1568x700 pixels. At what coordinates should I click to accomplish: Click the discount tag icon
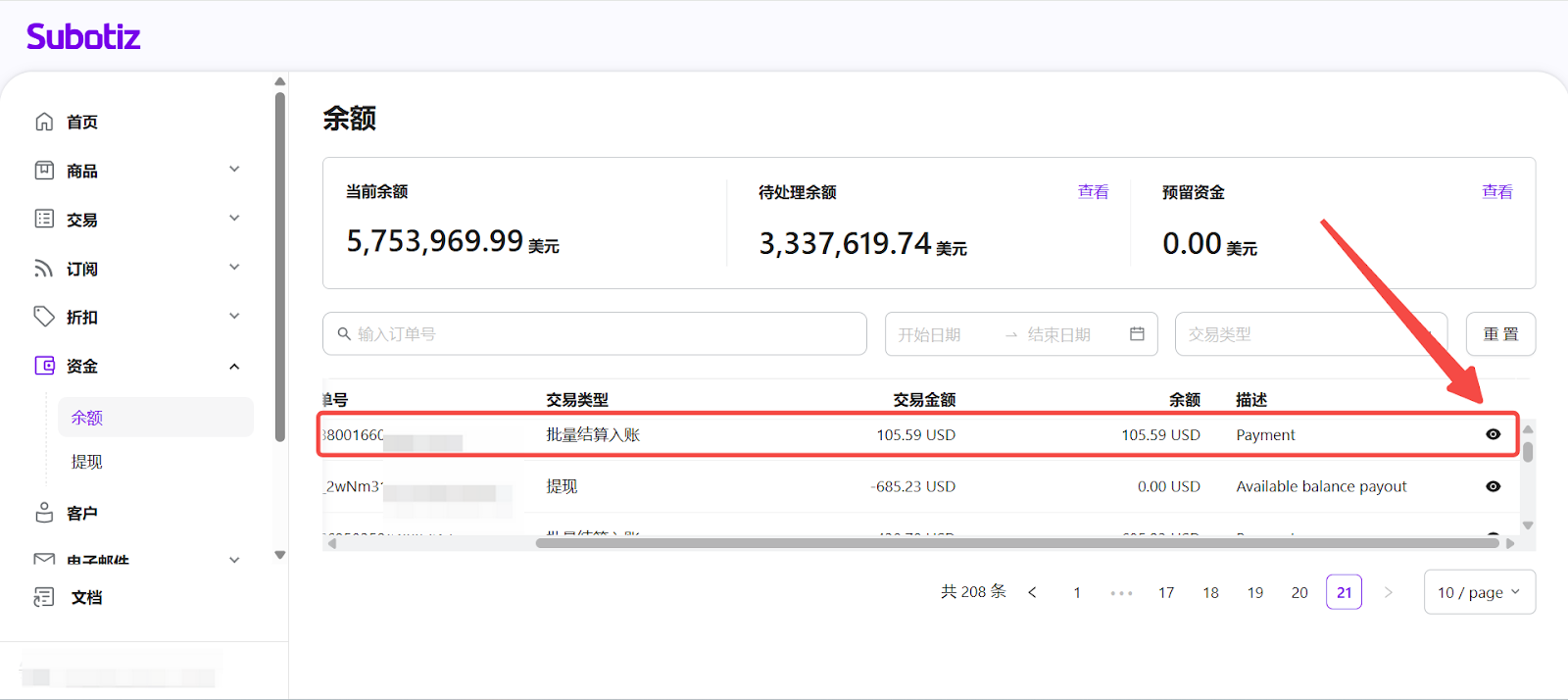coord(44,317)
